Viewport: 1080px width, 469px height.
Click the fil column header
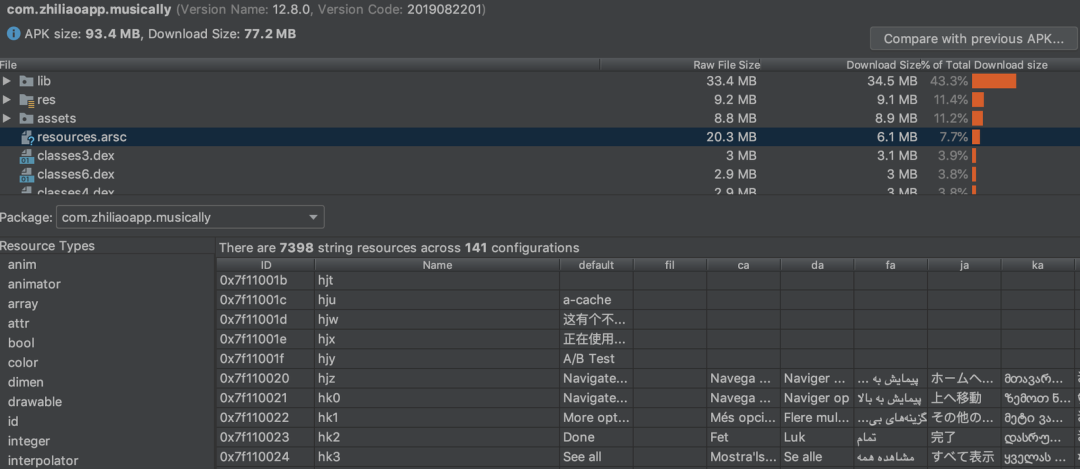(x=670, y=265)
